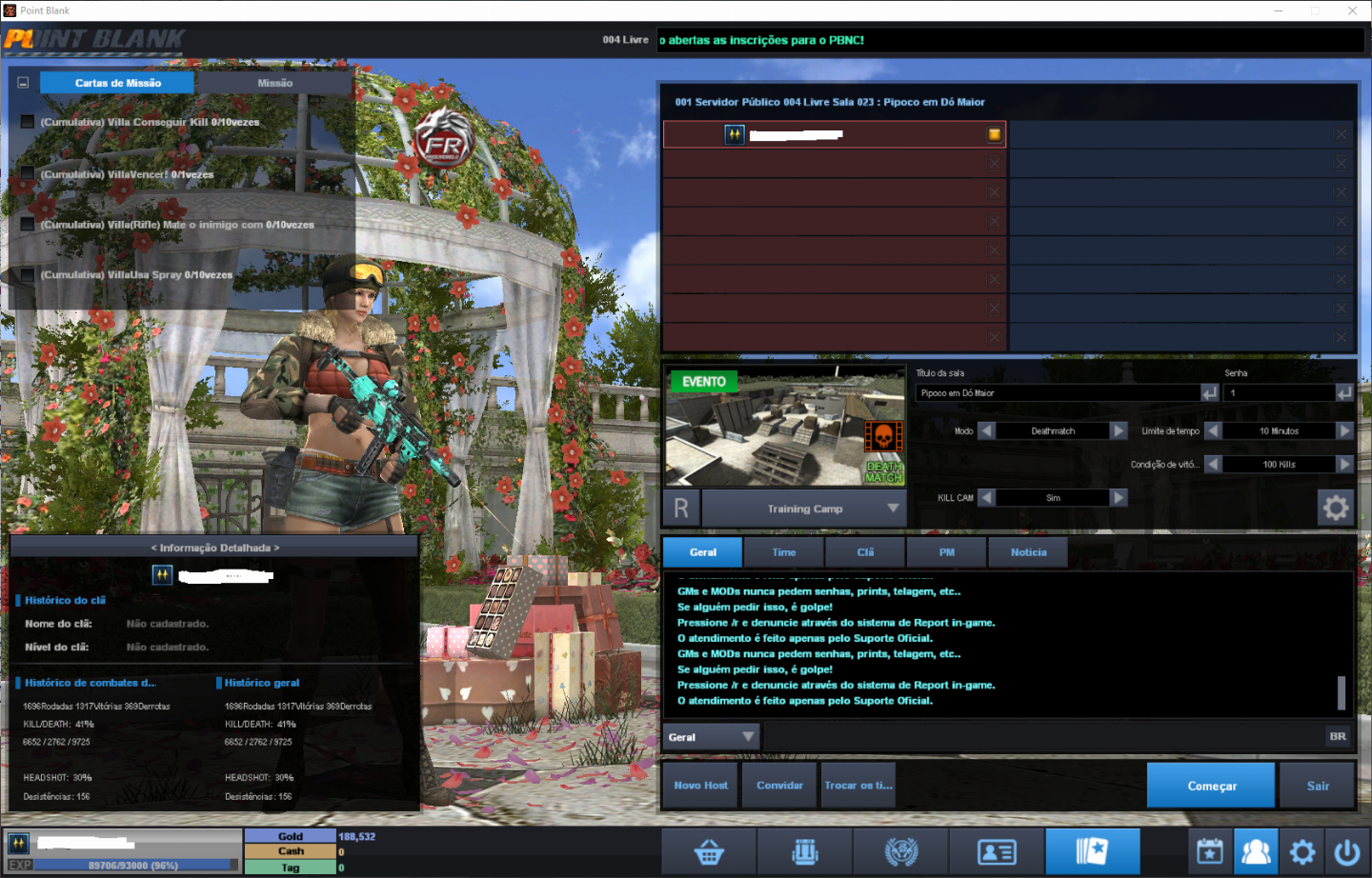This screenshot has height=878, width=1372.
Task: Click the Sair button
Action: (1318, 786)
